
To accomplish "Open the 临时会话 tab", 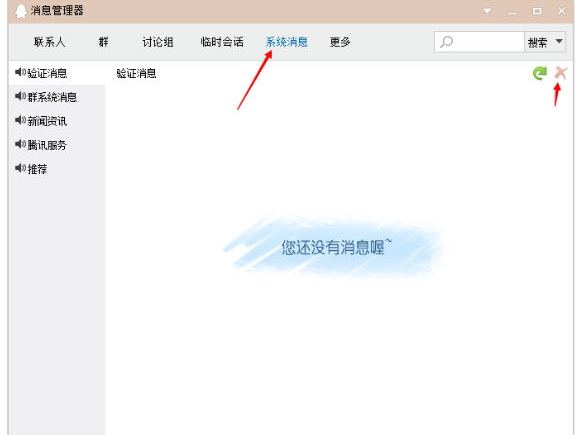I will pos(222,42).
